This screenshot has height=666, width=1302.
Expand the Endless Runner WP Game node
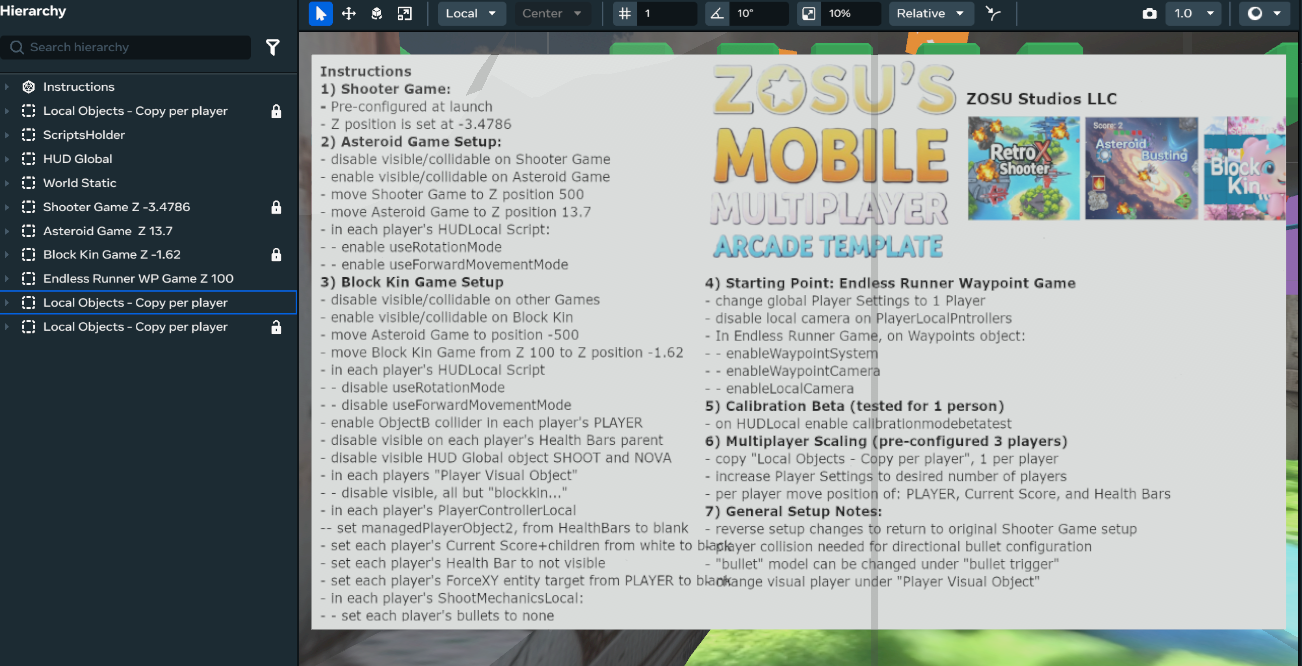click(x=7, y=279)
